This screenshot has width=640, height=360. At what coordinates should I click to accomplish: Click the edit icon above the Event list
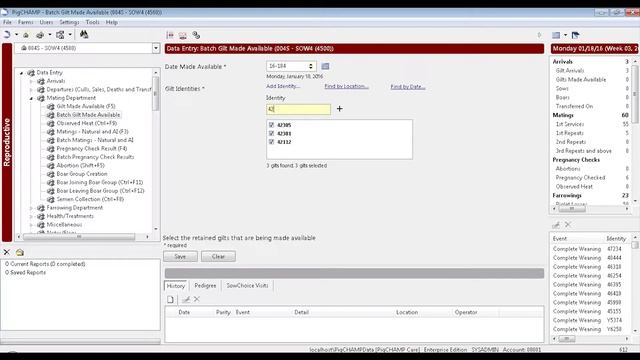[x=556, y=225]
